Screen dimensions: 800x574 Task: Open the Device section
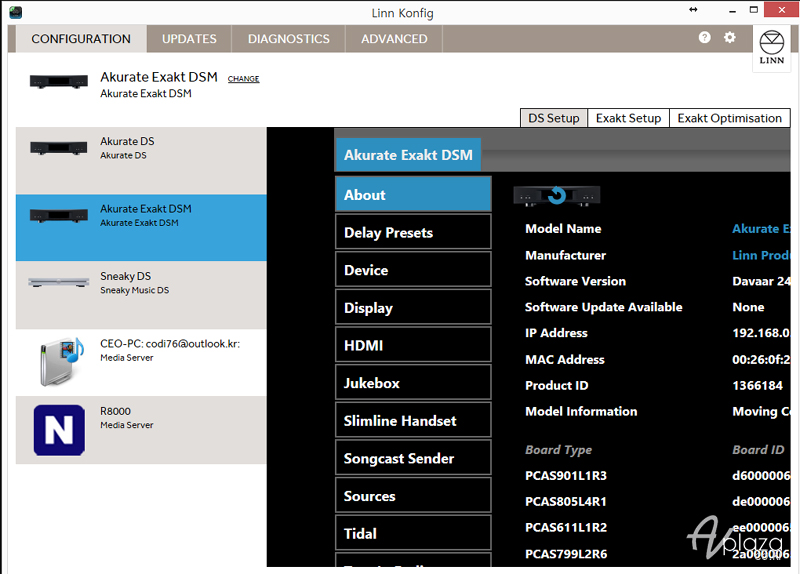pyautogui.click(x=413, y=270)
